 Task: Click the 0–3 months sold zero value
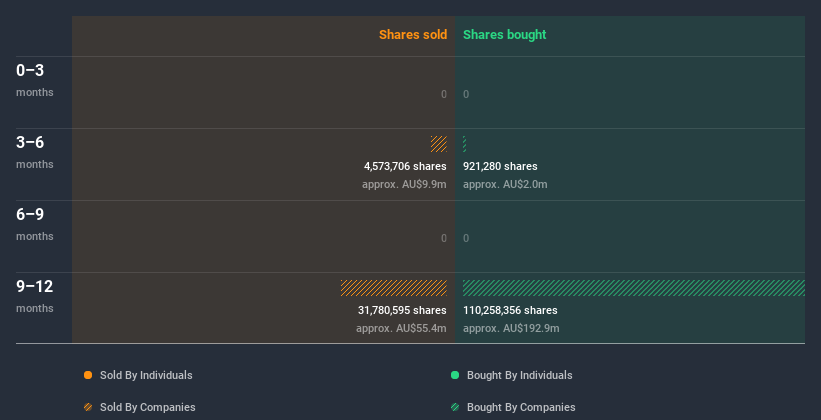pyautogui.click(x=444, y=94)
